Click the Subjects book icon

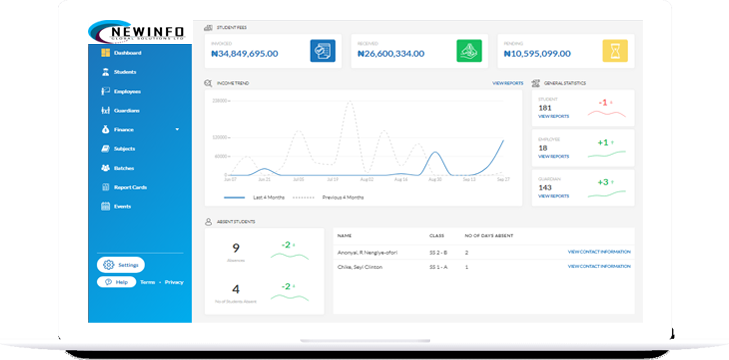point(106,149)
